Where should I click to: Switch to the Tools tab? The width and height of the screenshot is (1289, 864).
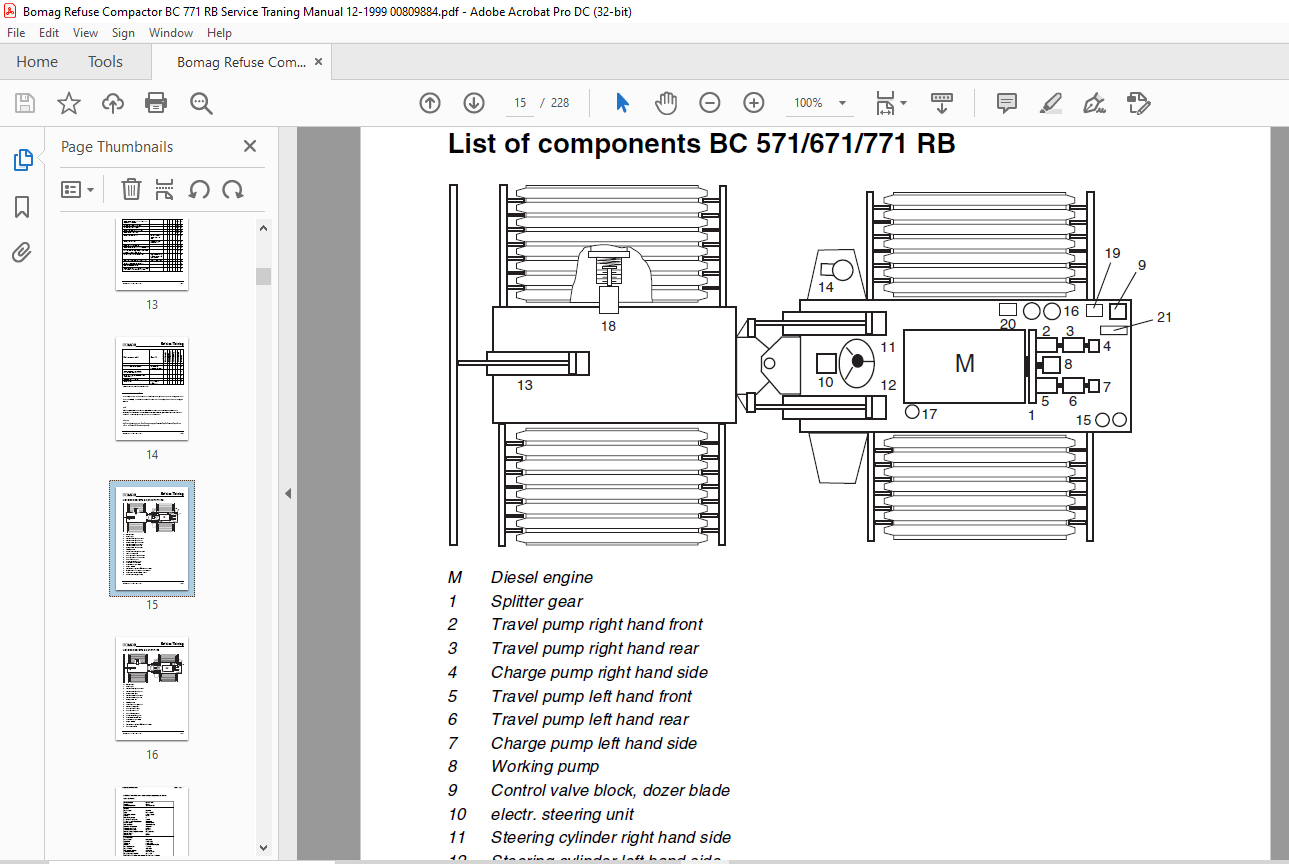pyautogui.click(x=105, y=62)
